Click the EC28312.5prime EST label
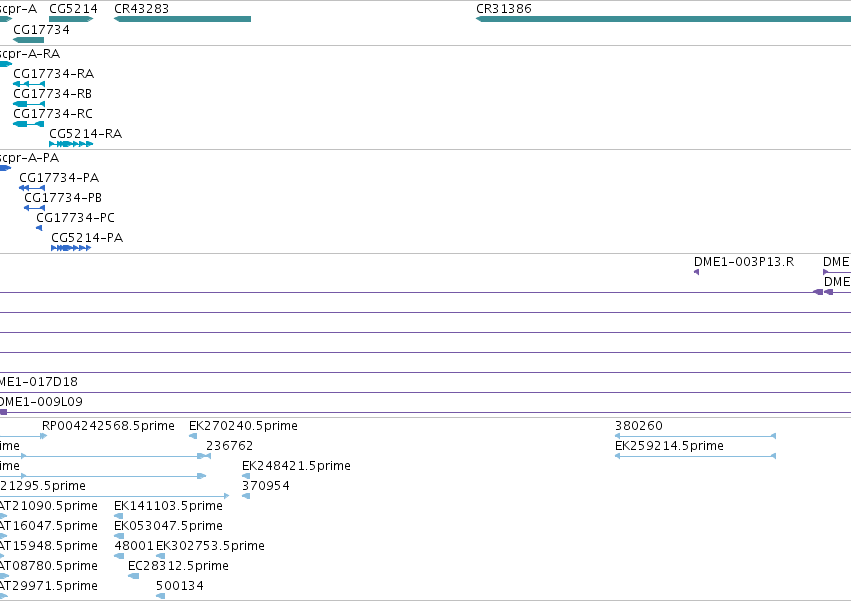The width and height of the screenshot is (851, 601). click(178, 566)
